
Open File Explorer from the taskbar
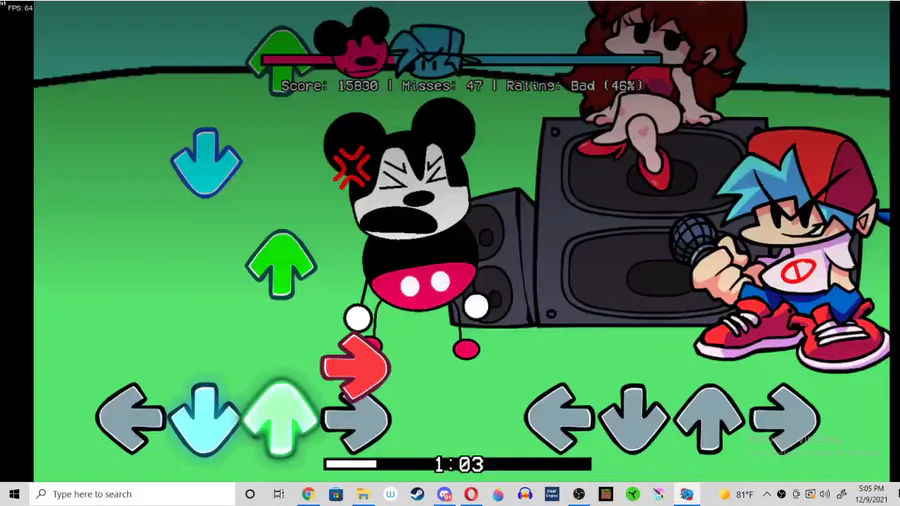point(363,494)
